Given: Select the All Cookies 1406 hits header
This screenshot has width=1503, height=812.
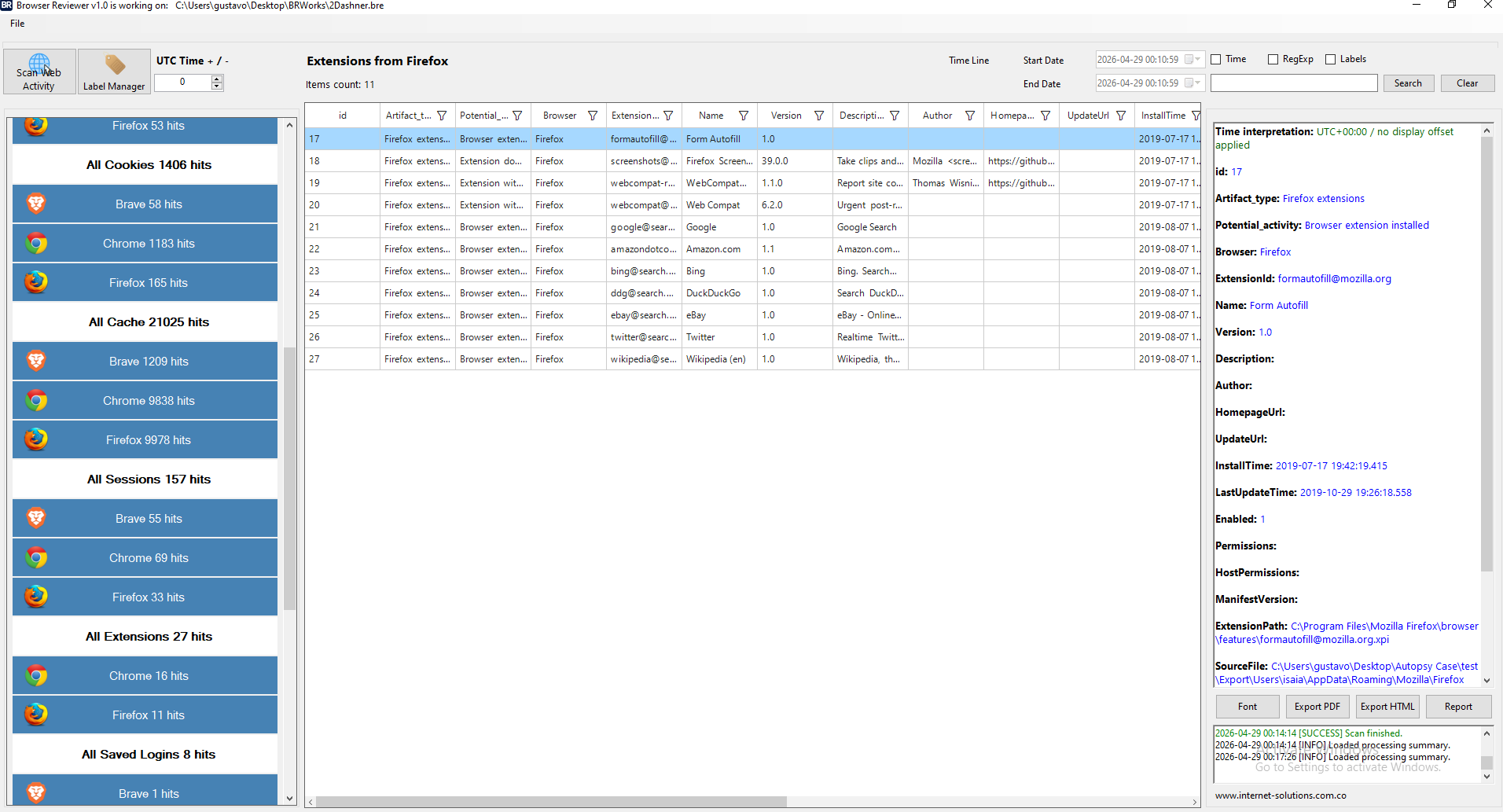Looking at the screenshot, I should click(x=145, y=164).
